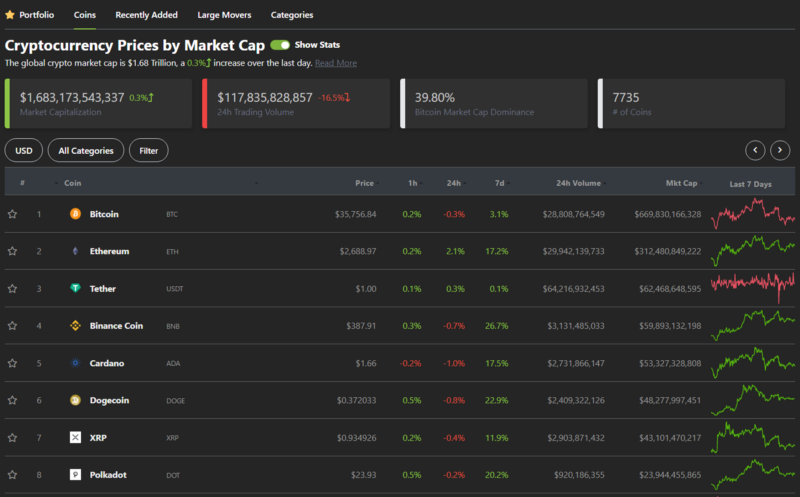The height and width of the screenshot is (497, 800).
Task: Open the All Categories dropdown
Action: click(86, 151)
